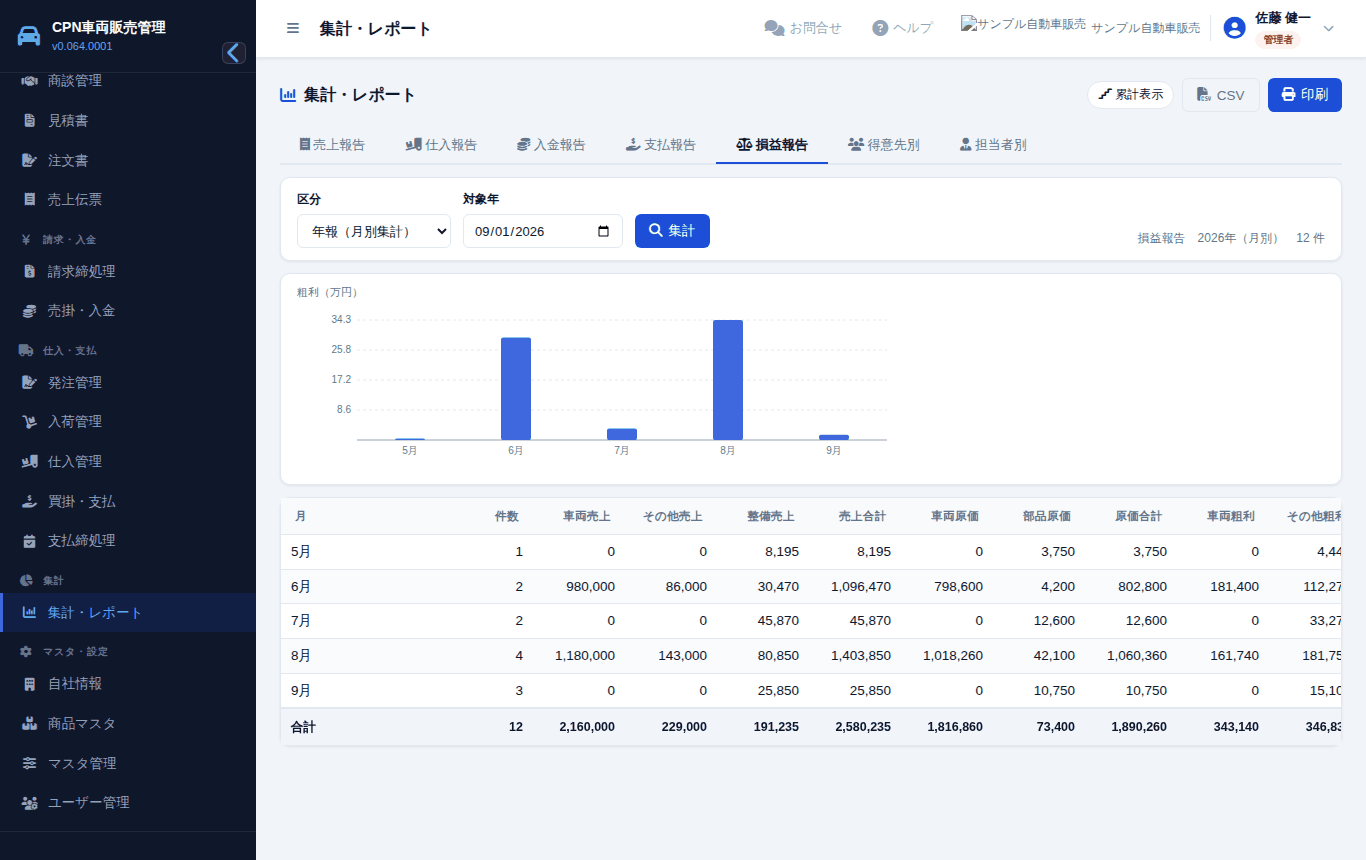
Task: Open 売上伝票 in the sidebar
Action: (x=128, y=199)
